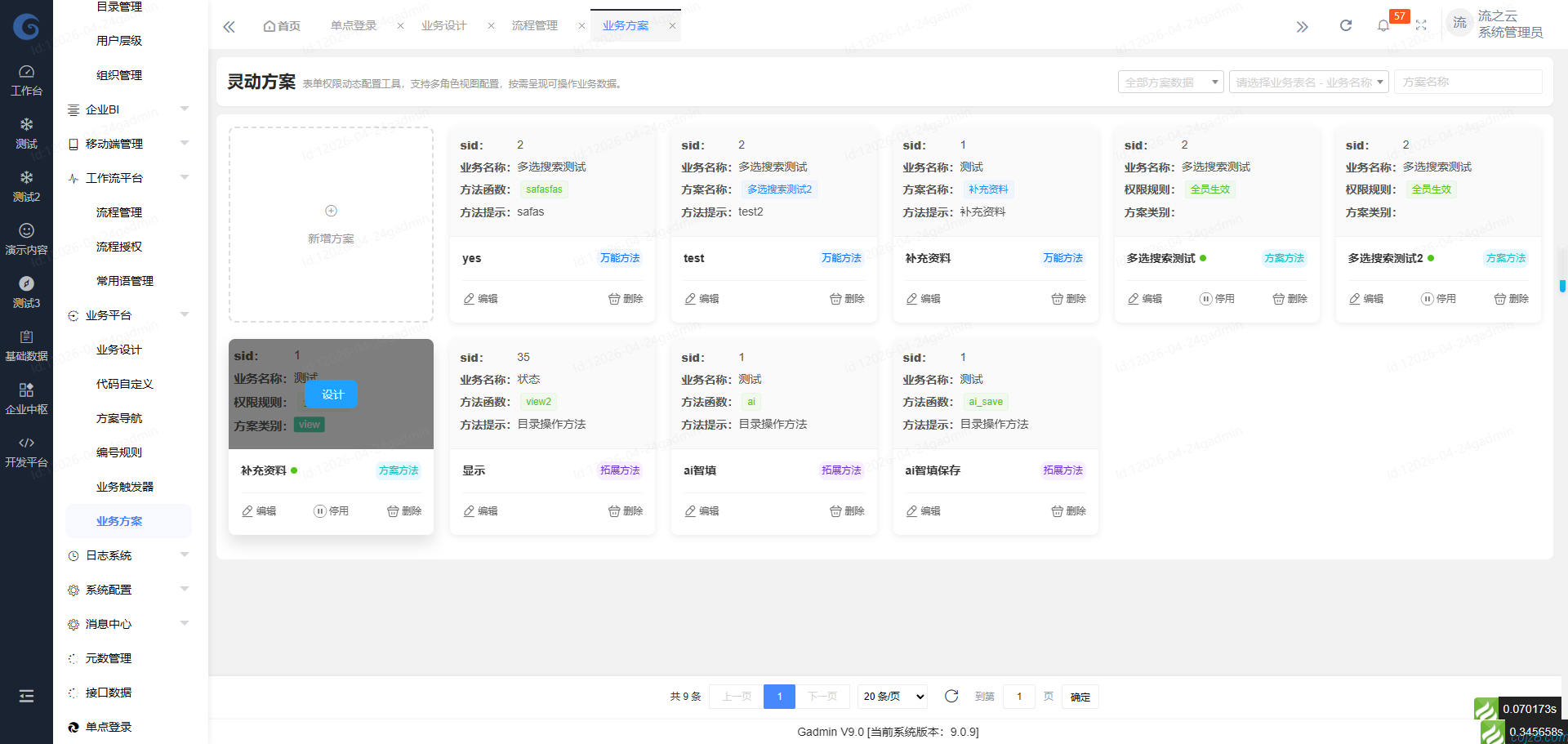Image resolution: width=1568 pixels, height=744 pixels.
Task: Switch to the 流程管理 tab
Action: [535, 25]
